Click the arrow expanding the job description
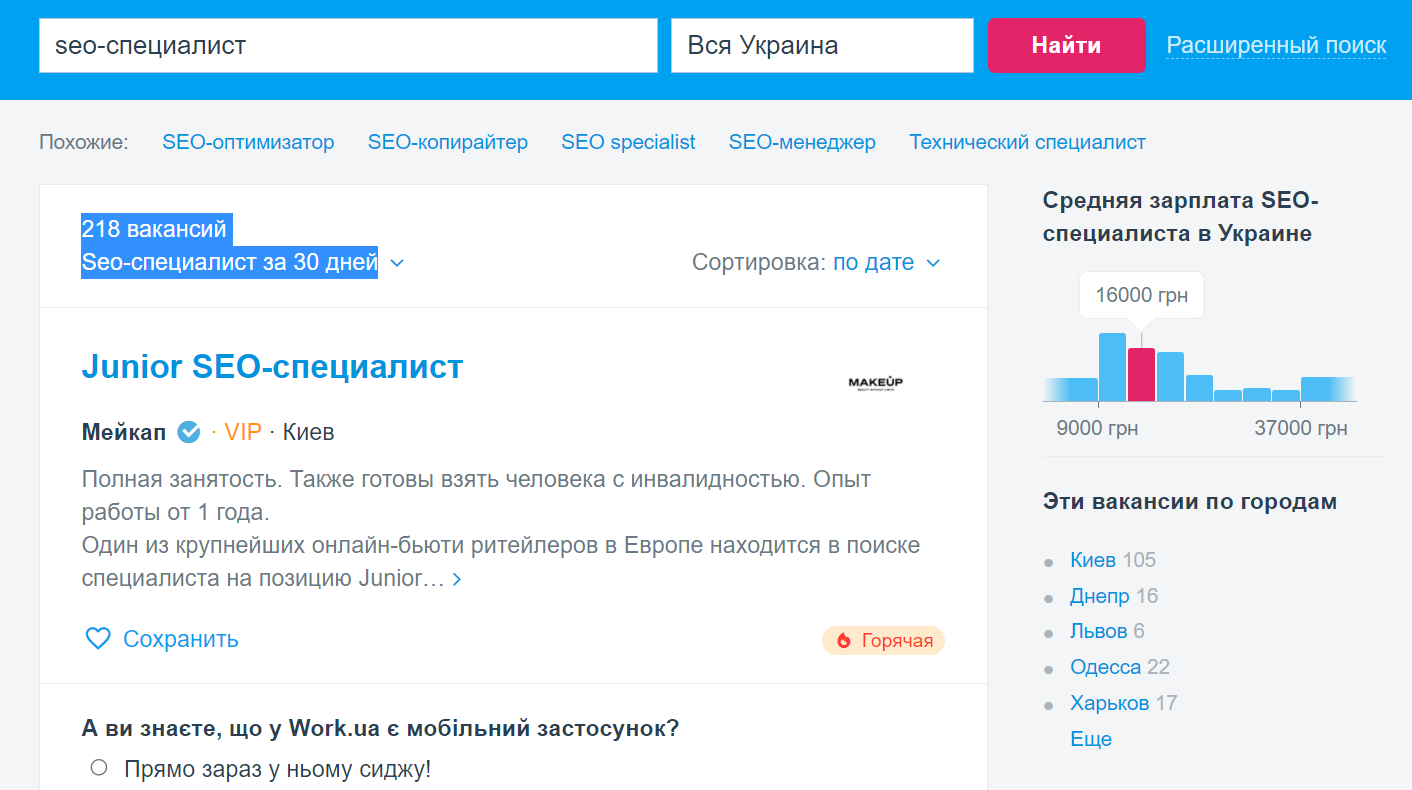The height and width of the screenshot is (790, 1412). coord(456,578)
